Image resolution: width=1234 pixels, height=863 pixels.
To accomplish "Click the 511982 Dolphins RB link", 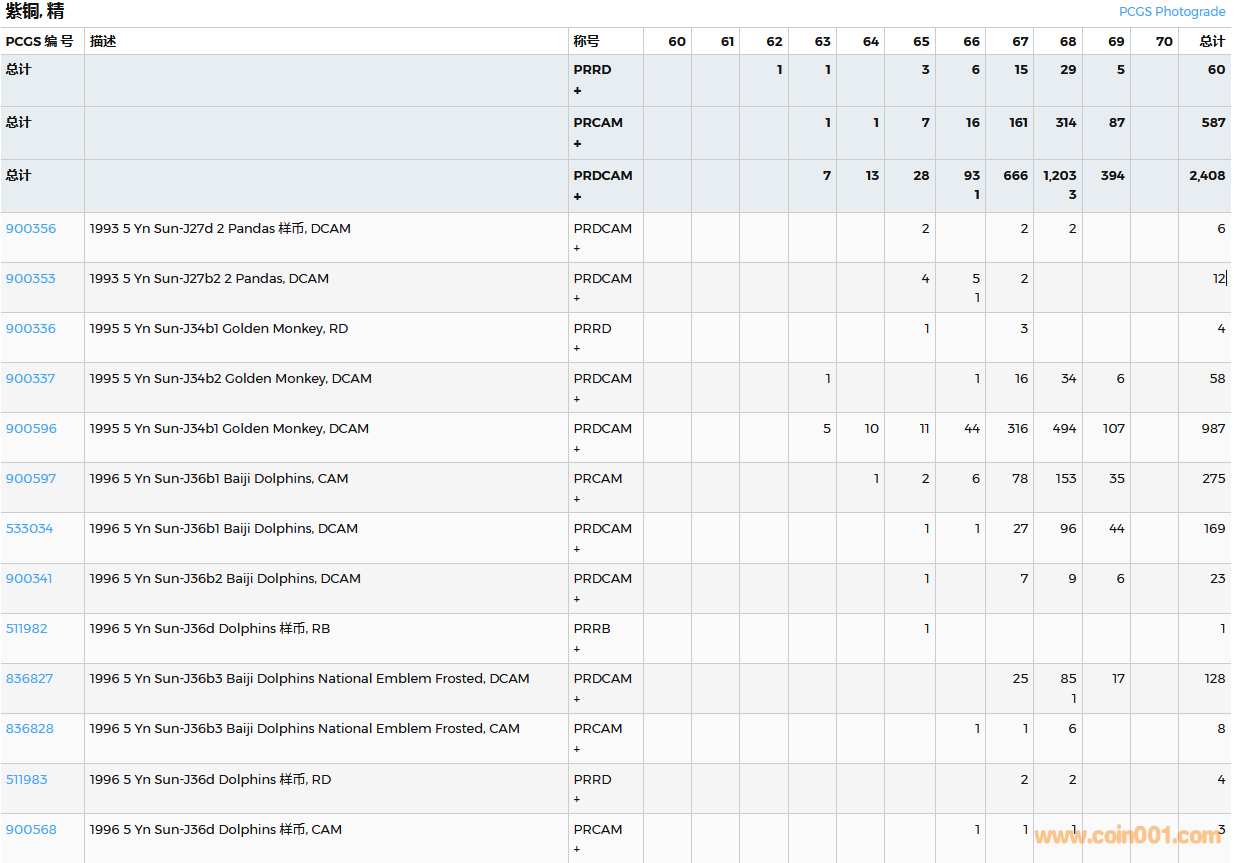I will [x=27, y=629].
